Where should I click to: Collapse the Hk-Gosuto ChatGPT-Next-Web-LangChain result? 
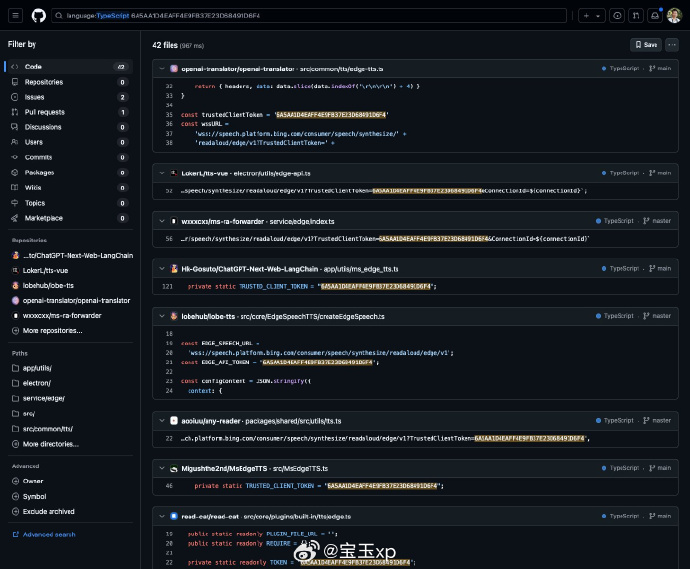[161, 269]
